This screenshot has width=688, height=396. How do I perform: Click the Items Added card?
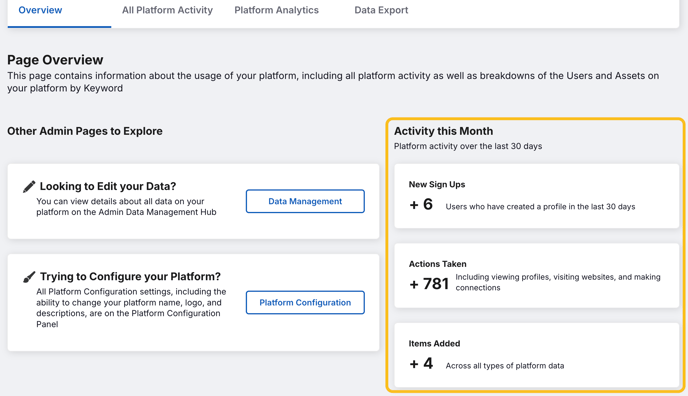(537, 355)
